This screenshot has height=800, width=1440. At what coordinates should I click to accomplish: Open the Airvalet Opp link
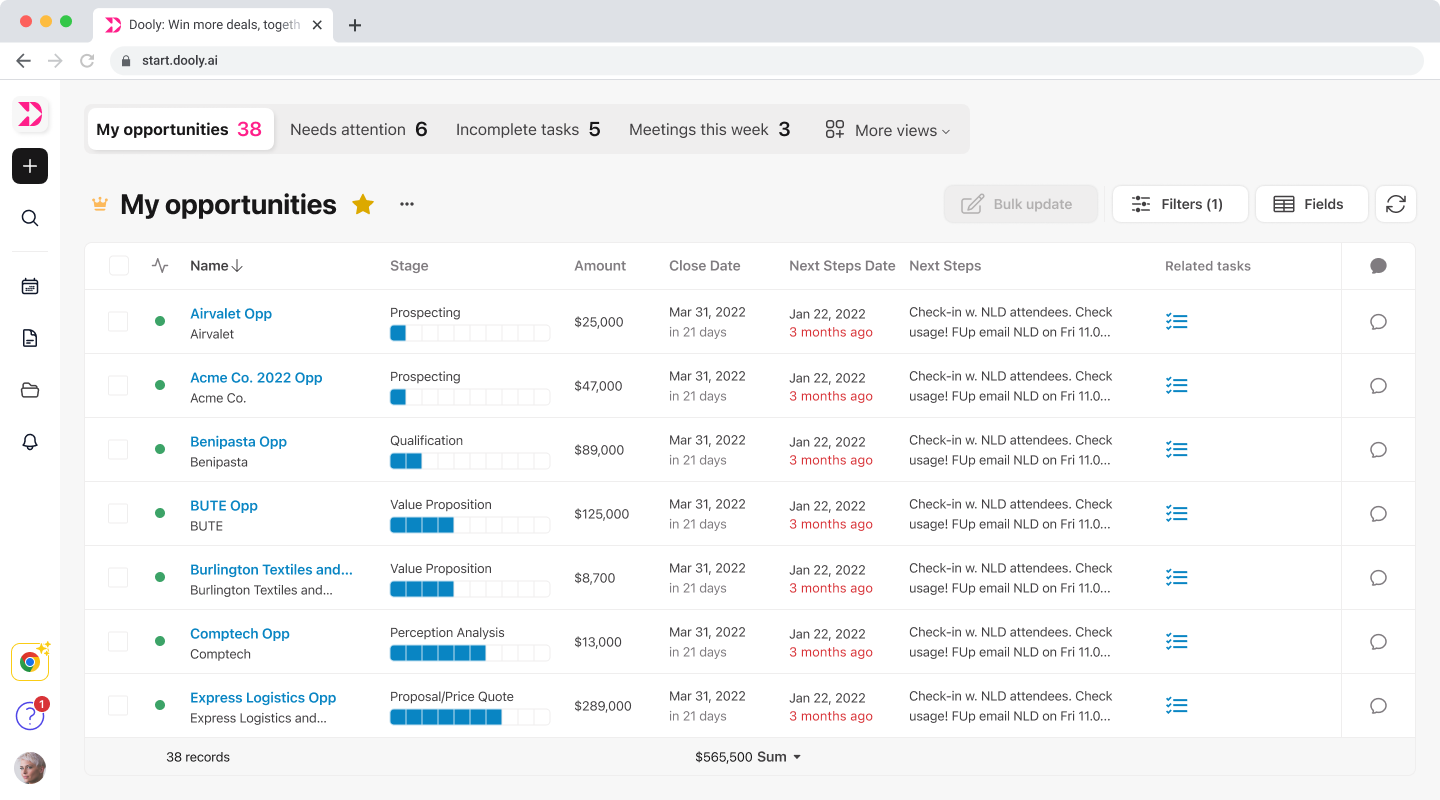[x=231, y=314]
